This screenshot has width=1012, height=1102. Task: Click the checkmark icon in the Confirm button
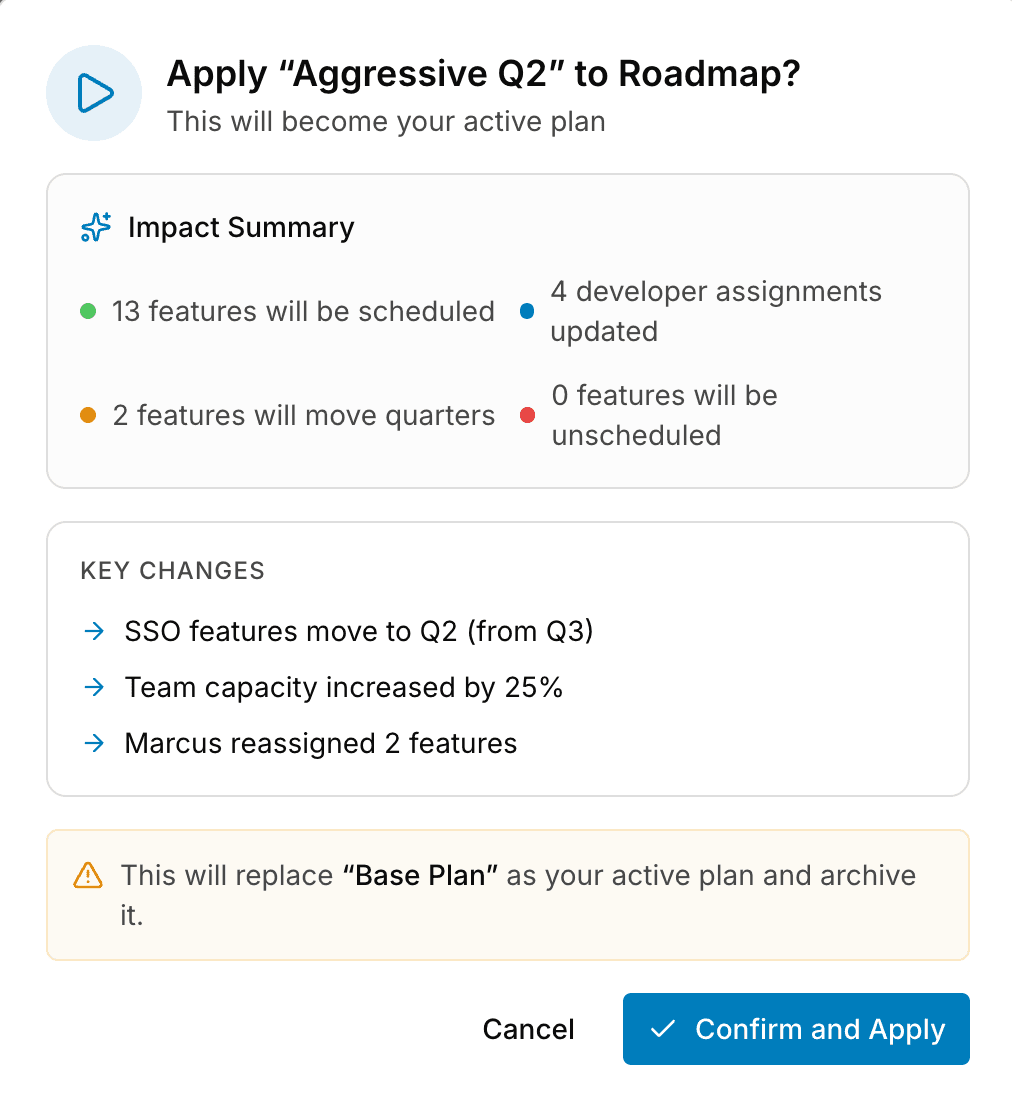[x=663, y=1029]
